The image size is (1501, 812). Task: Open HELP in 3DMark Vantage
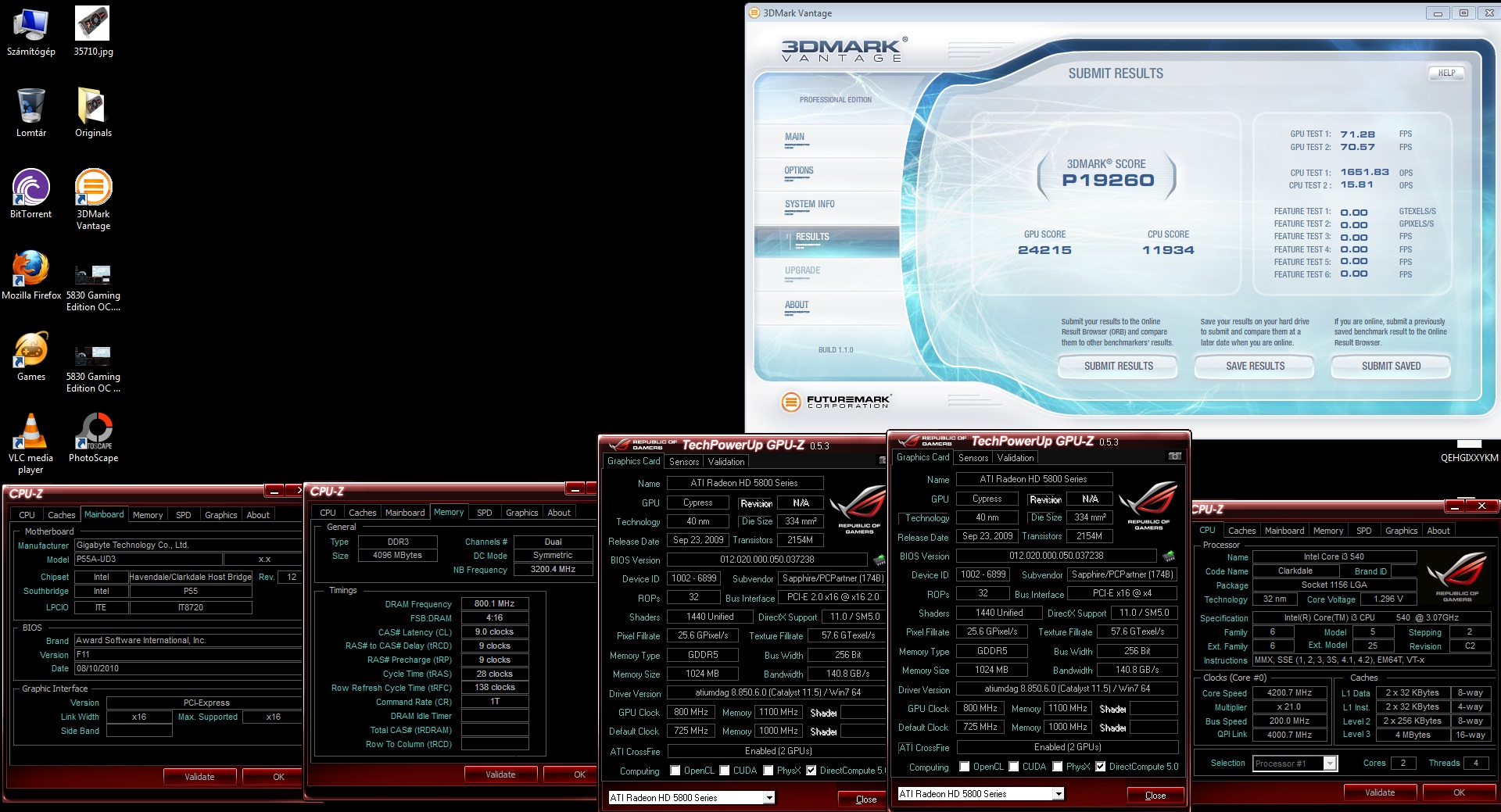tap(1447, 73)
